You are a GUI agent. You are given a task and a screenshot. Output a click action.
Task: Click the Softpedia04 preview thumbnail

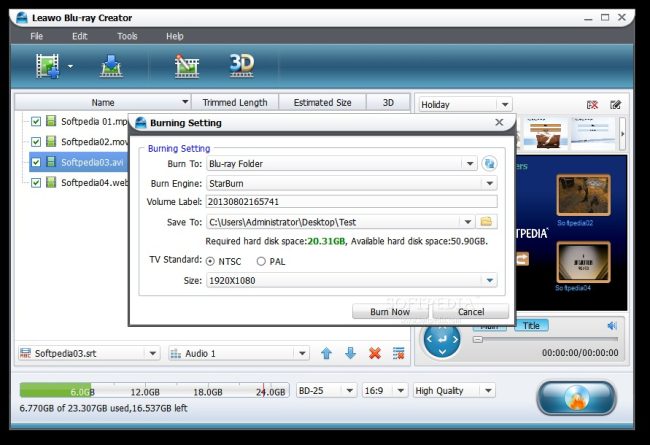pyautogui.click(x=583, y=262)
